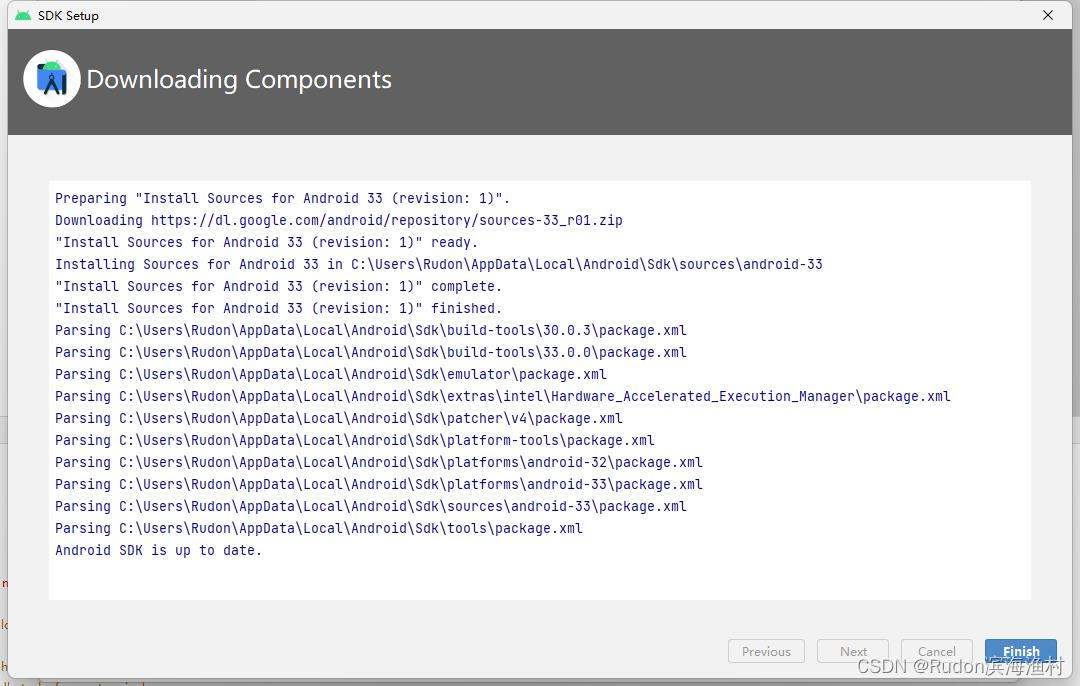Click the android-32 platforms log line
The image size is (1080, 686).
pos(378,462)
